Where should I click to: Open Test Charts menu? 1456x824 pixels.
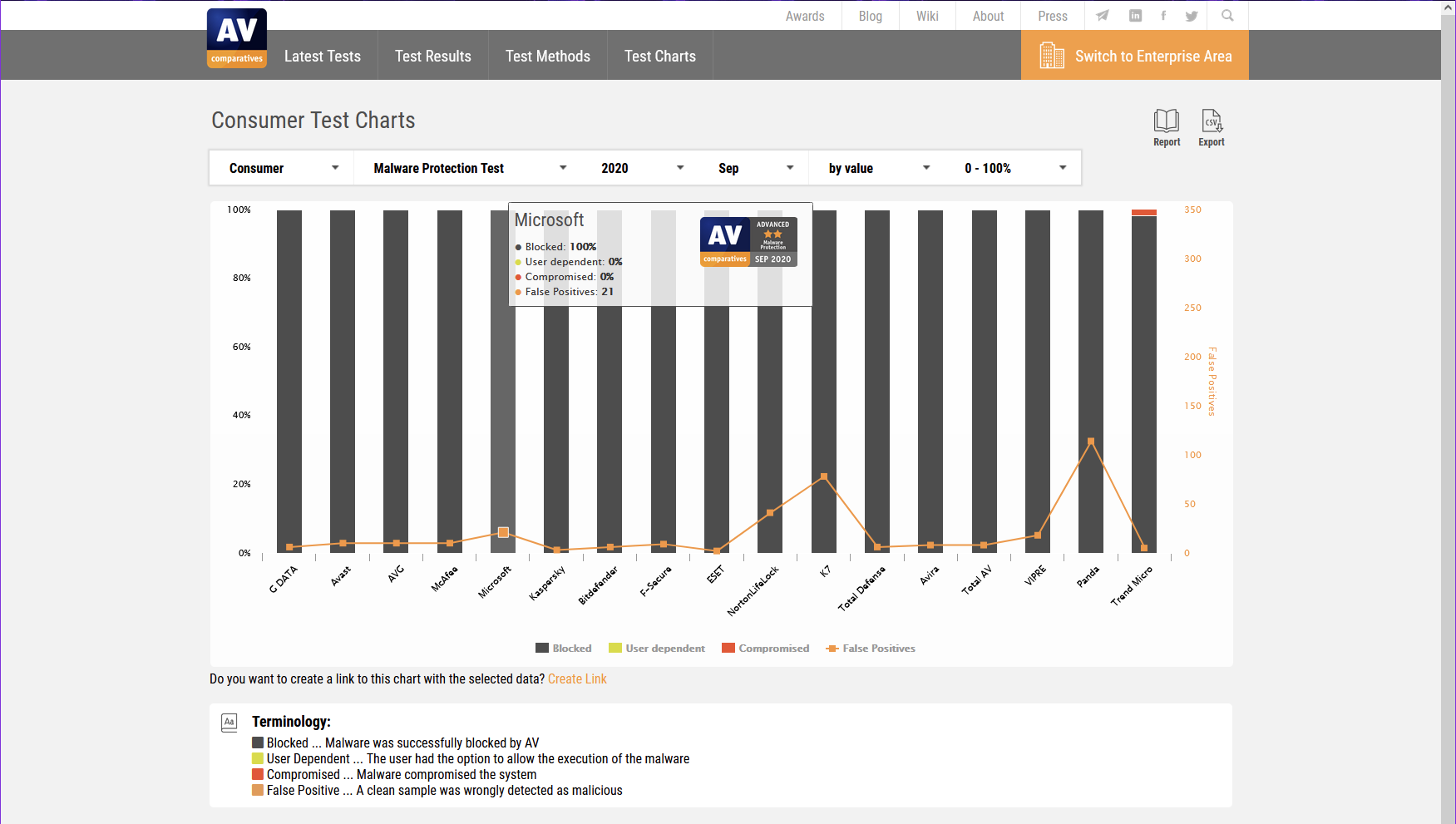[660, 56]
